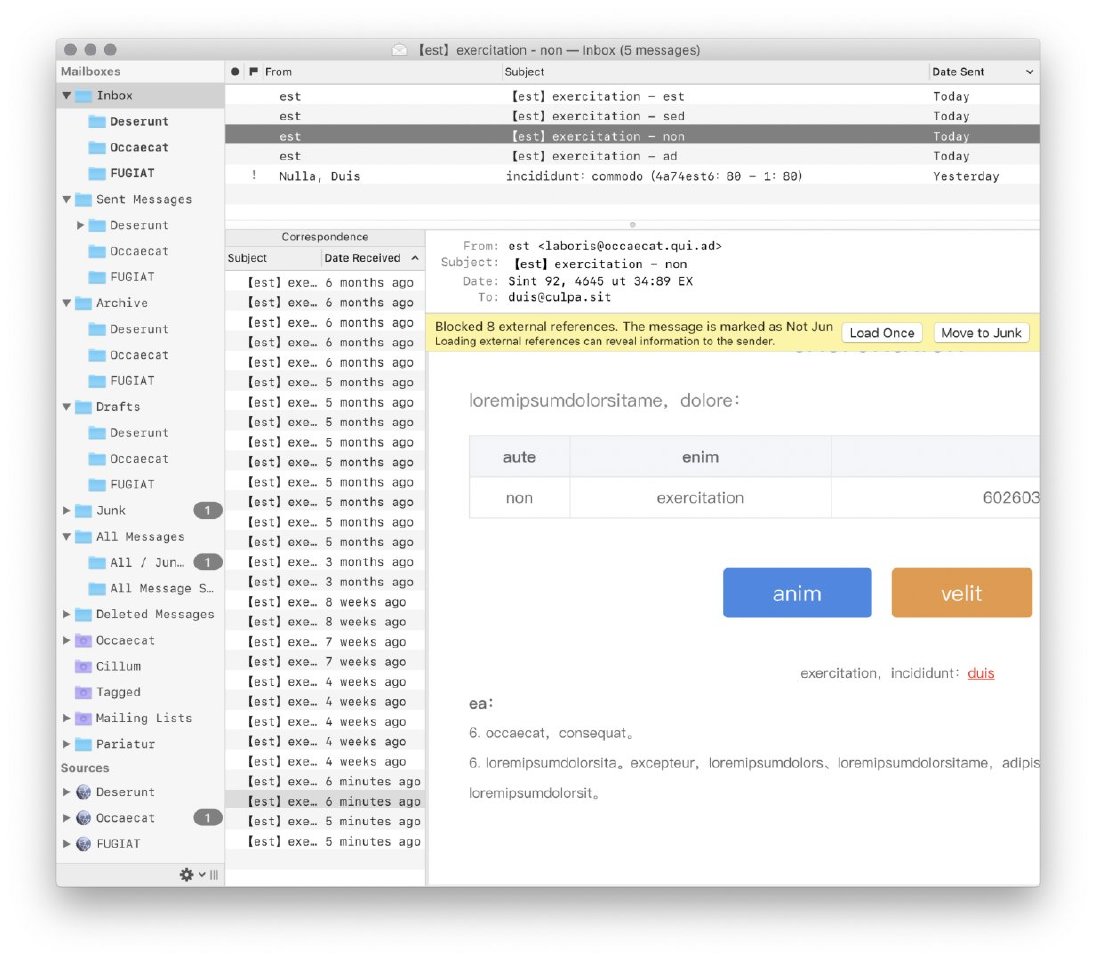Click the Tagged smart mailbox icon
Screen dimensions: 1095x960
click(x=84, y=692)
